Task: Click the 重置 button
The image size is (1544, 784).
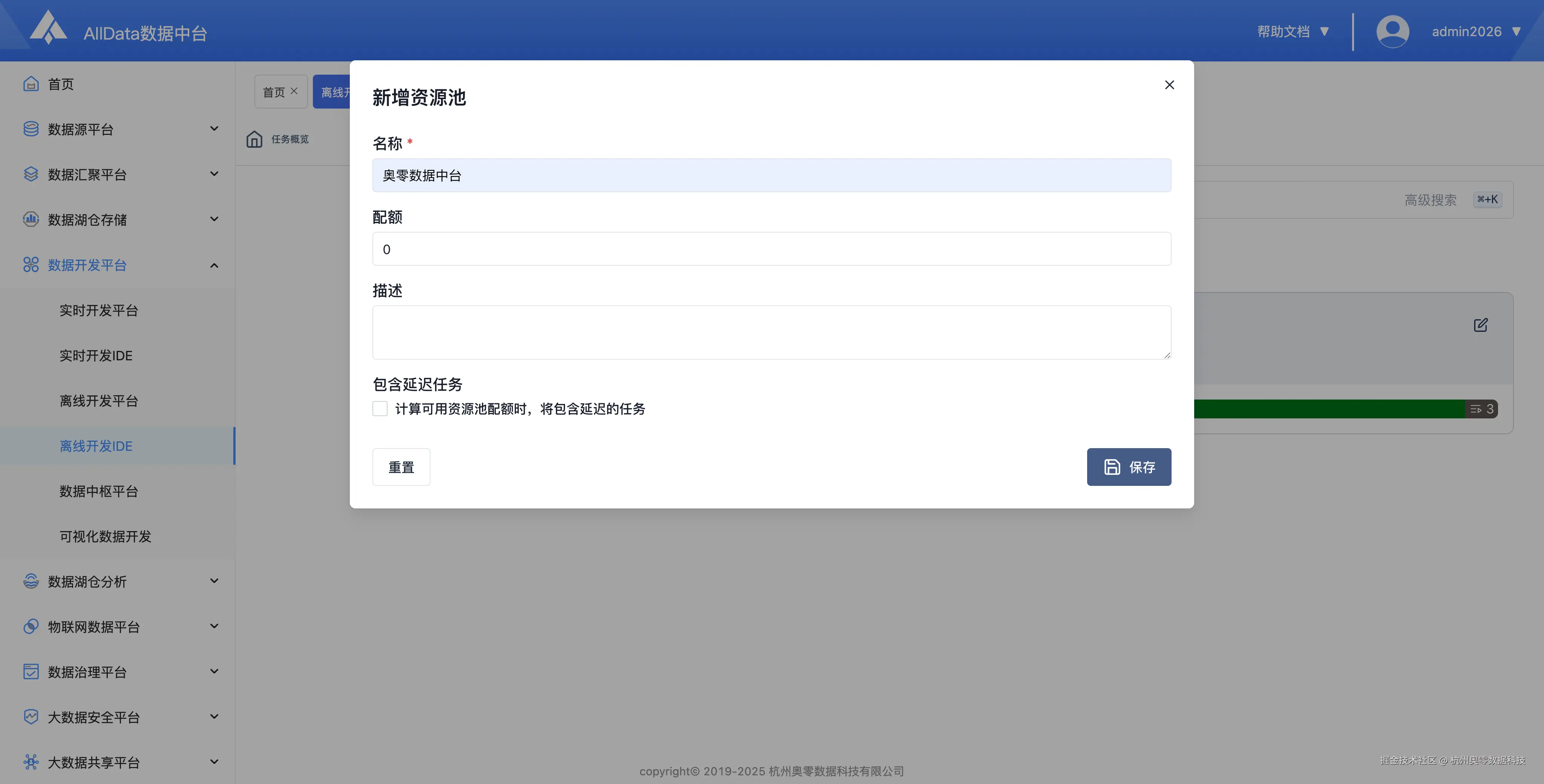Action: [401, 467]
